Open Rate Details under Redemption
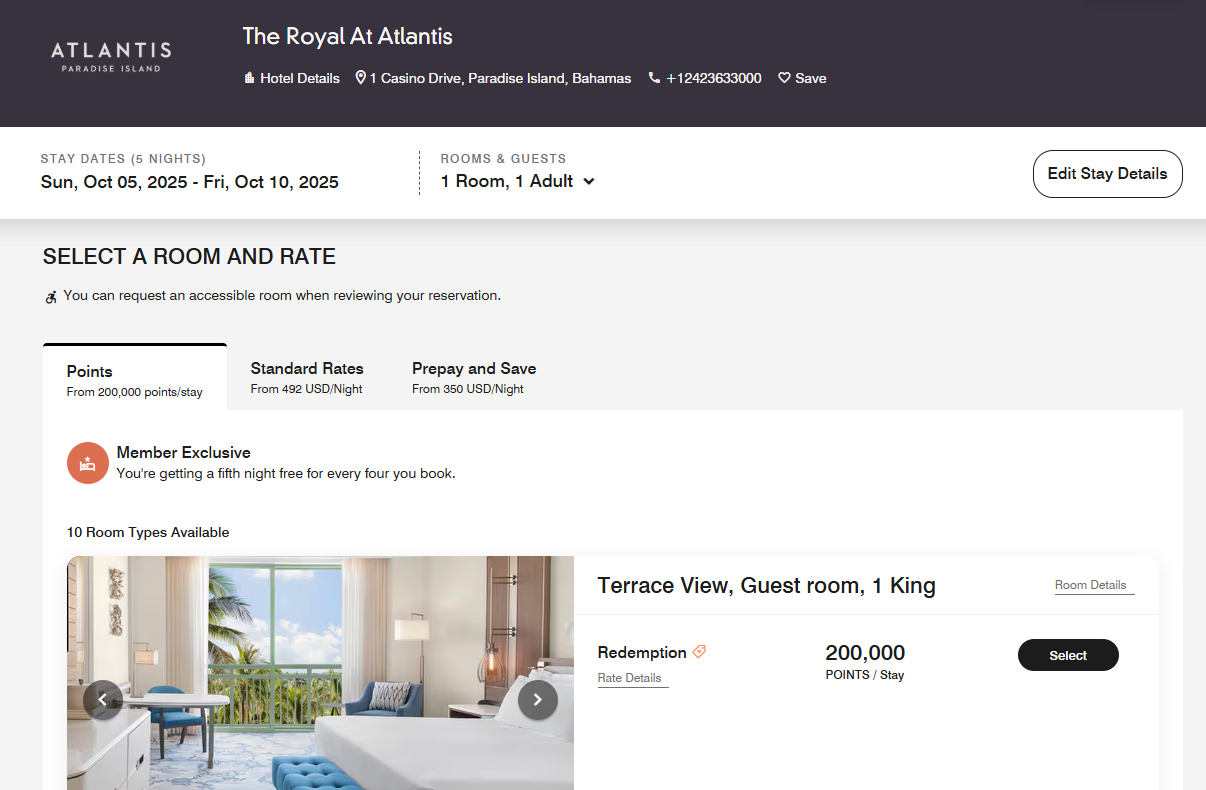Viewport: 1206px width, 790px height. (629, 677)
